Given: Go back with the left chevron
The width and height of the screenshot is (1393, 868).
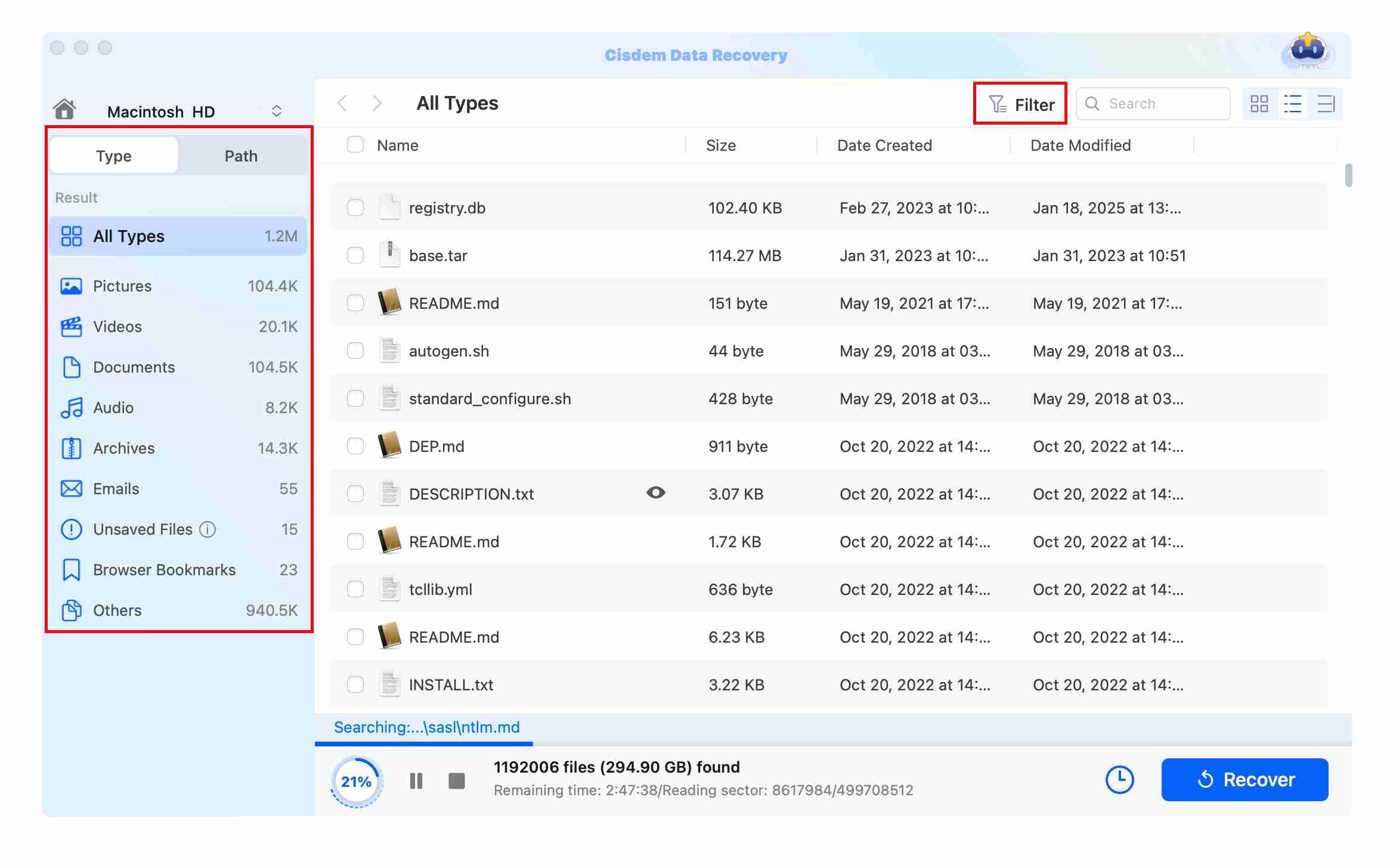Looking at the screenshot, I should coord(342,104).
